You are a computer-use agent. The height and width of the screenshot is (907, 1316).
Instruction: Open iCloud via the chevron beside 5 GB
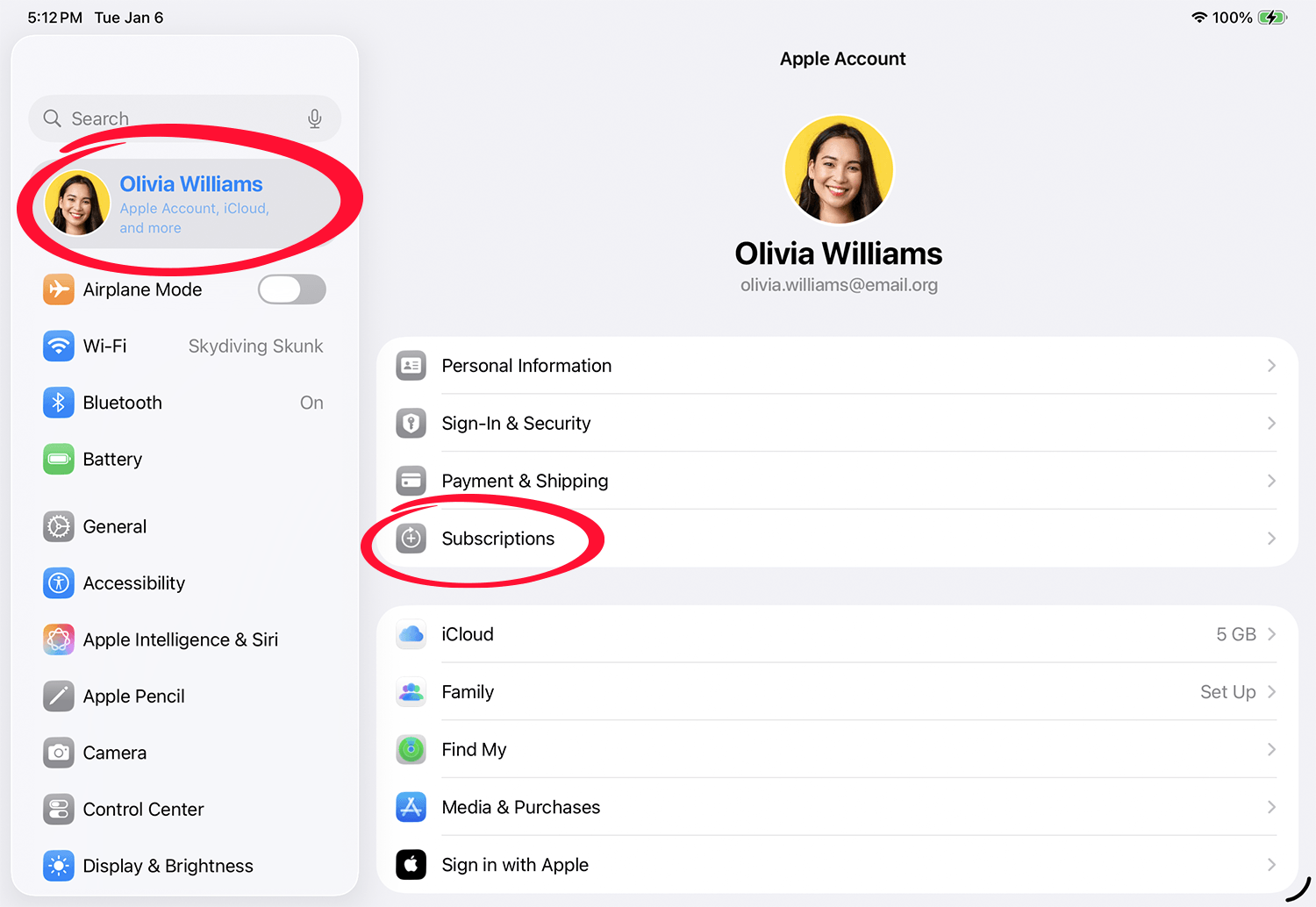coord(1271,634)
